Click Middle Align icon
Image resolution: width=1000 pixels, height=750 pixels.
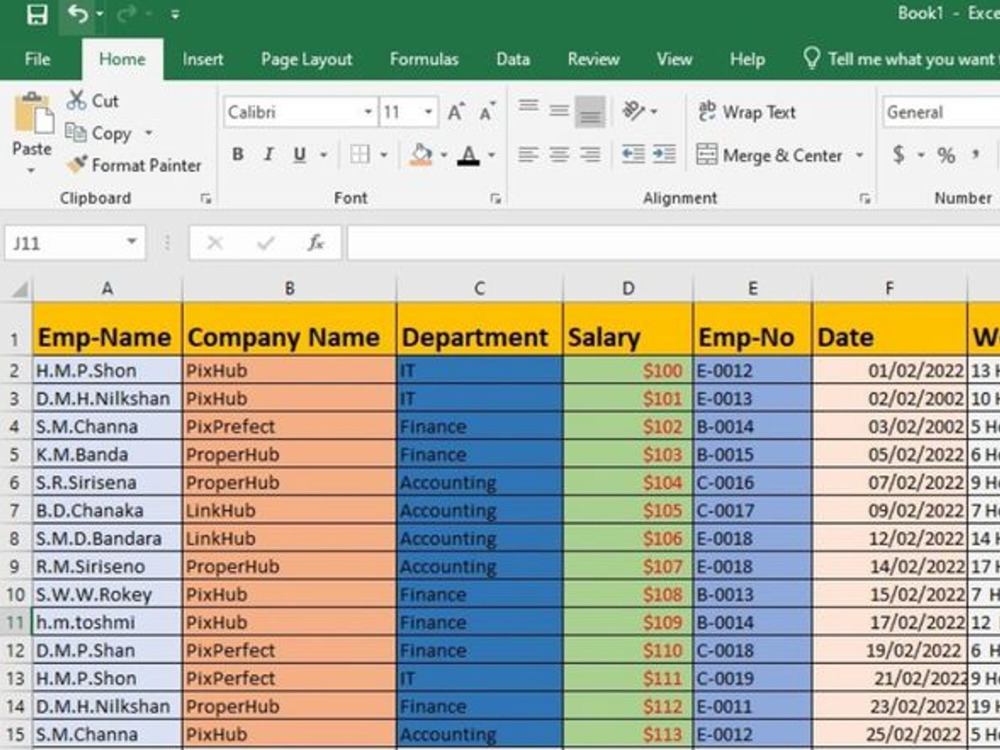point(559,111)
